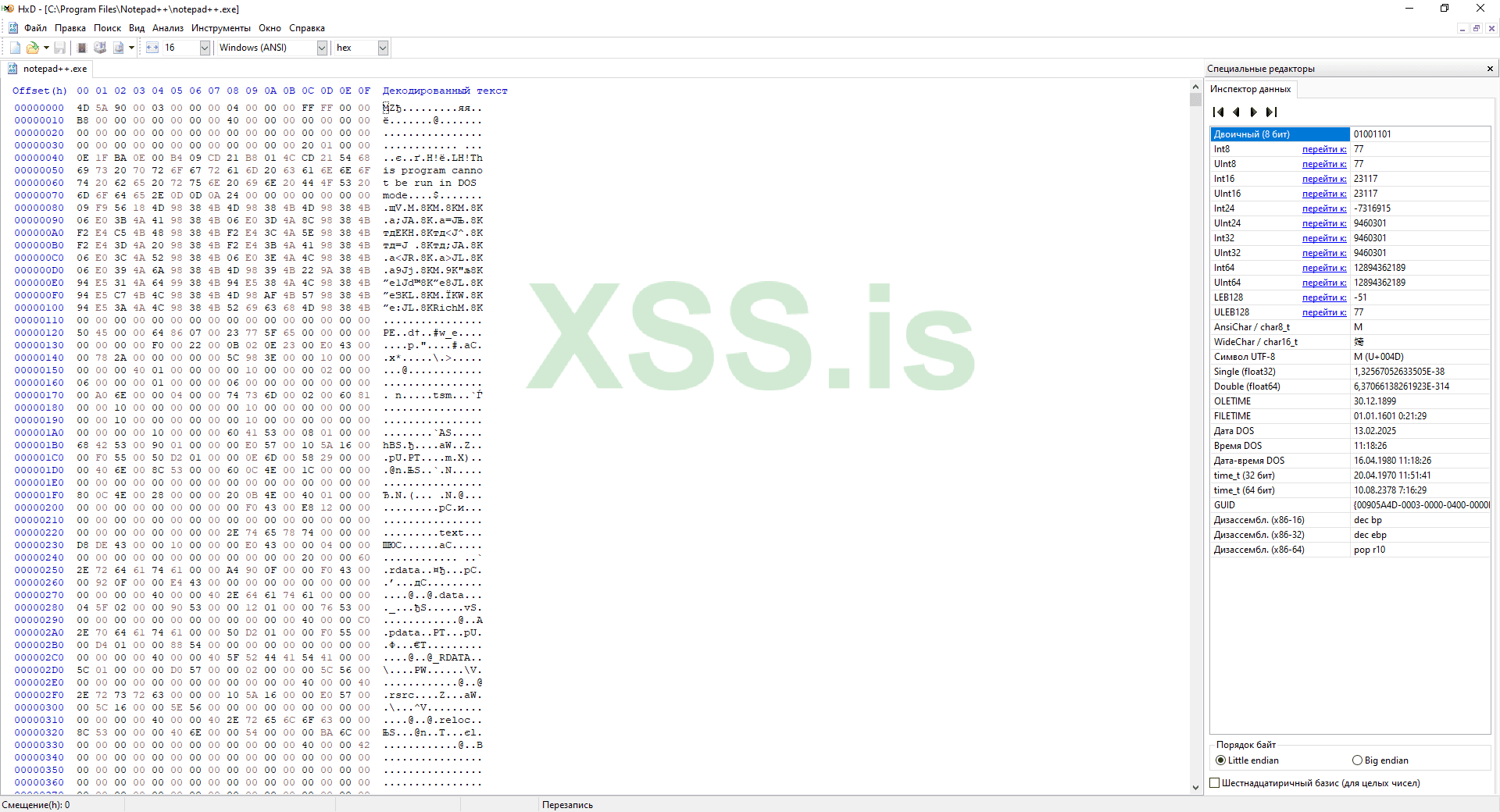Open the Инструменты menu
The height and width of the screenshot is (812, 1500).
coord(221,28)
